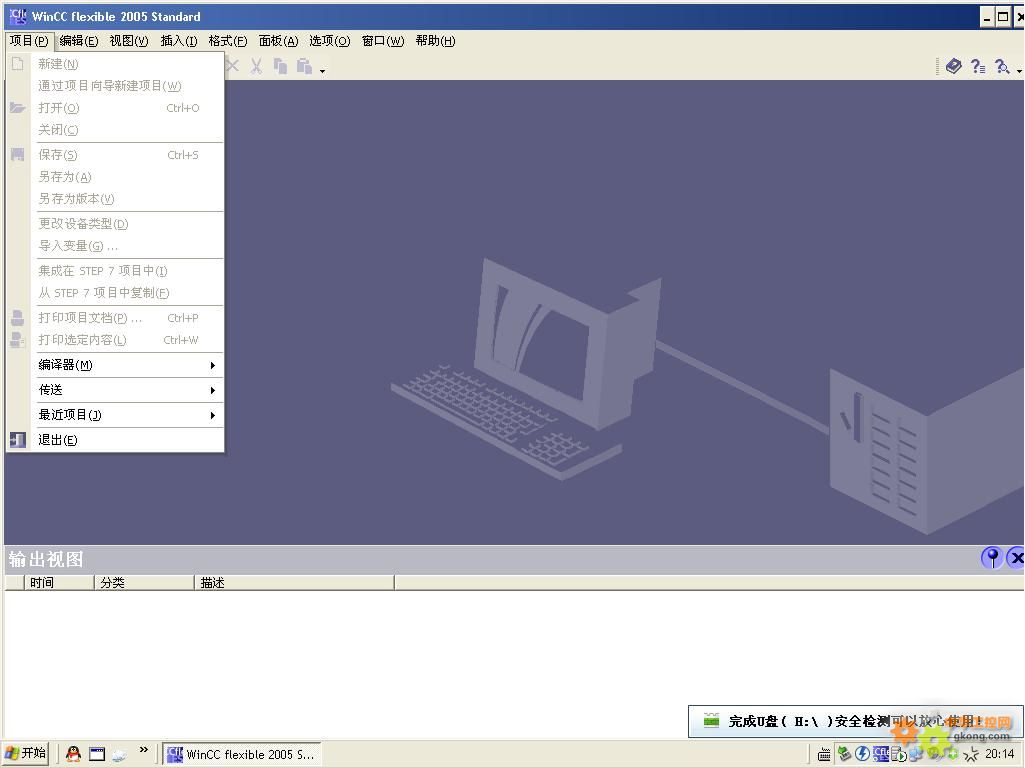1025x768 pixels.
Task: Click the 描述 column header
Action: [x=294, y=582]
